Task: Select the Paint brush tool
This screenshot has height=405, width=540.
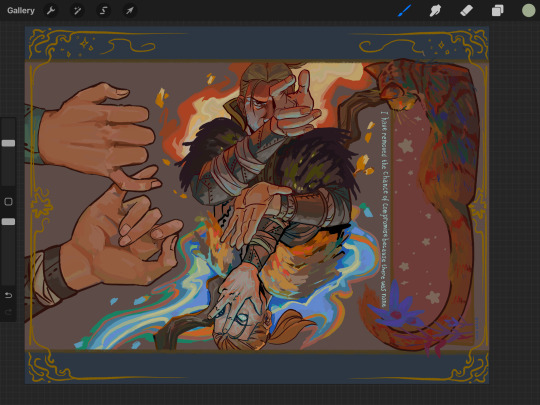Action: 404,11
